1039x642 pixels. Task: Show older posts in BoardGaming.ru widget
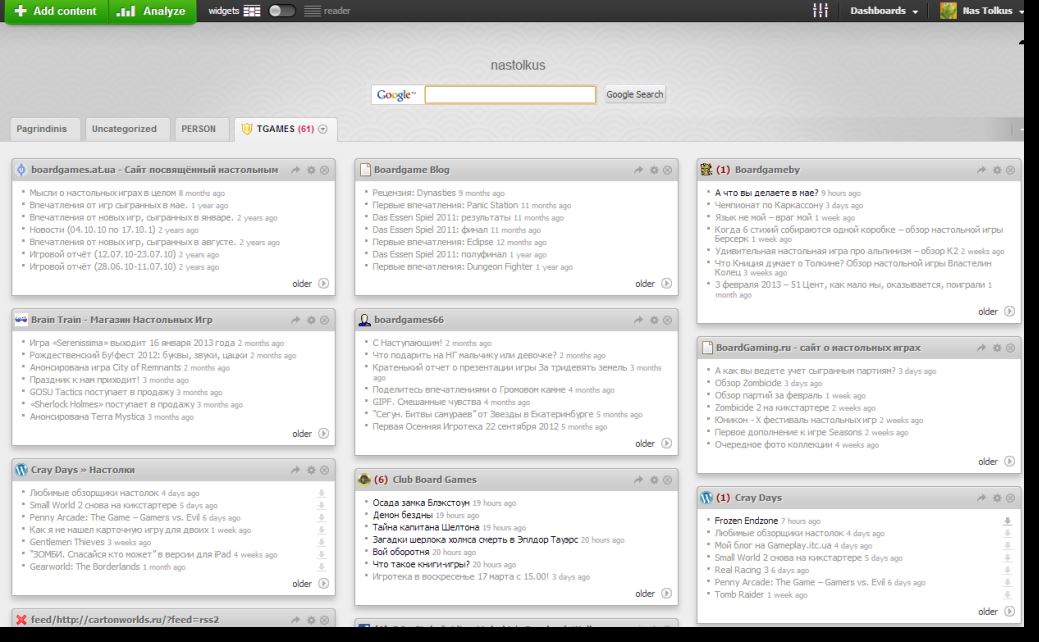click(996, 461)
